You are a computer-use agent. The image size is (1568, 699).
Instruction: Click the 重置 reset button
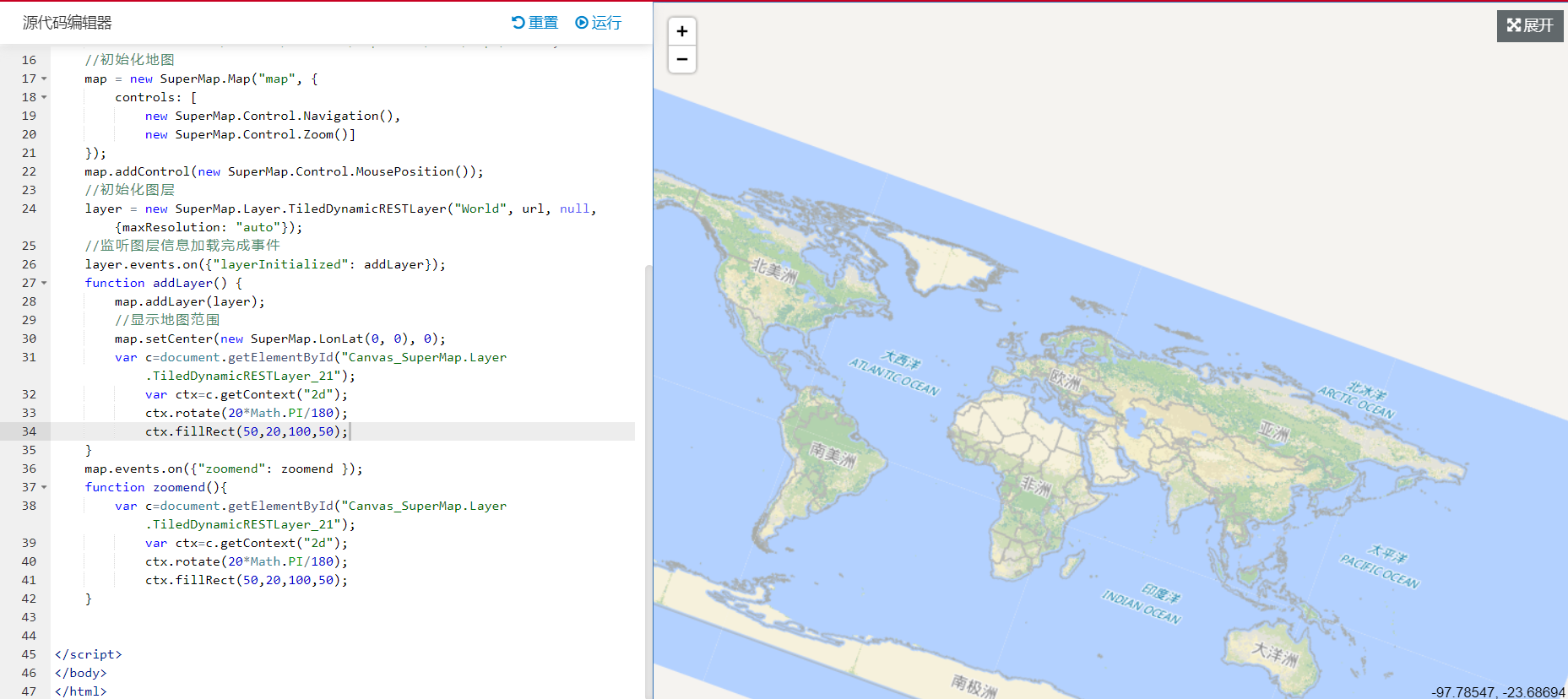[534, 23]
